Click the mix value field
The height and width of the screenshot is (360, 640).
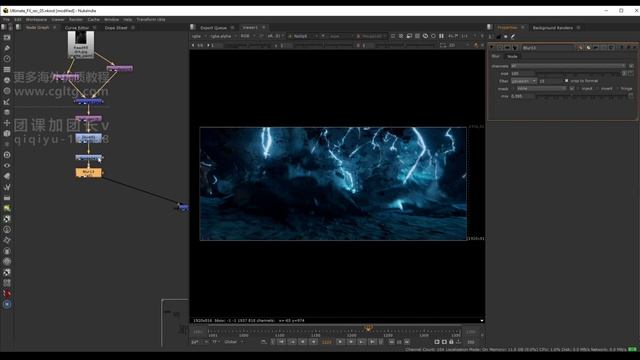[x=522, y=96]
